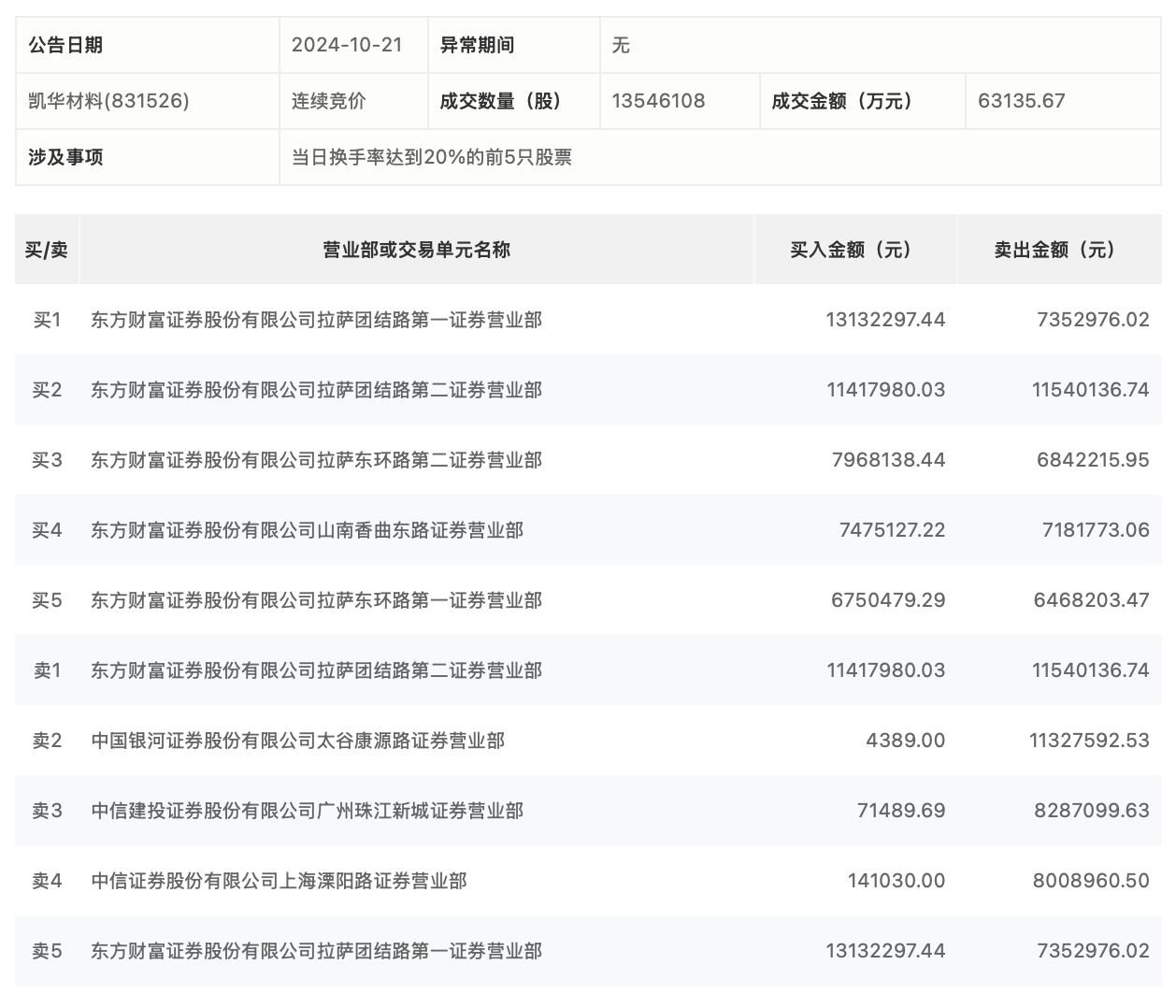This screenshot has width=1176, height=1008.
Task: Select the 买2 row label
Action: pyautogui.click(x=47, y=390)
